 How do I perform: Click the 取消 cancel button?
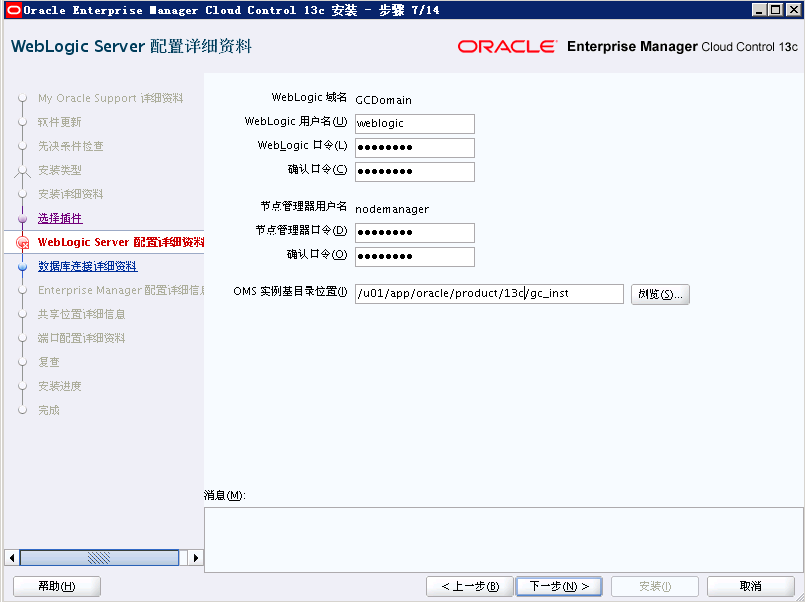(751, 586)
